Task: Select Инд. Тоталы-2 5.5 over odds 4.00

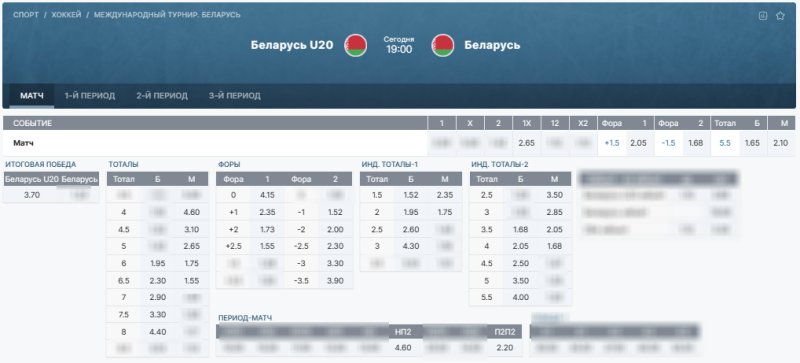Action: (520, 297)
